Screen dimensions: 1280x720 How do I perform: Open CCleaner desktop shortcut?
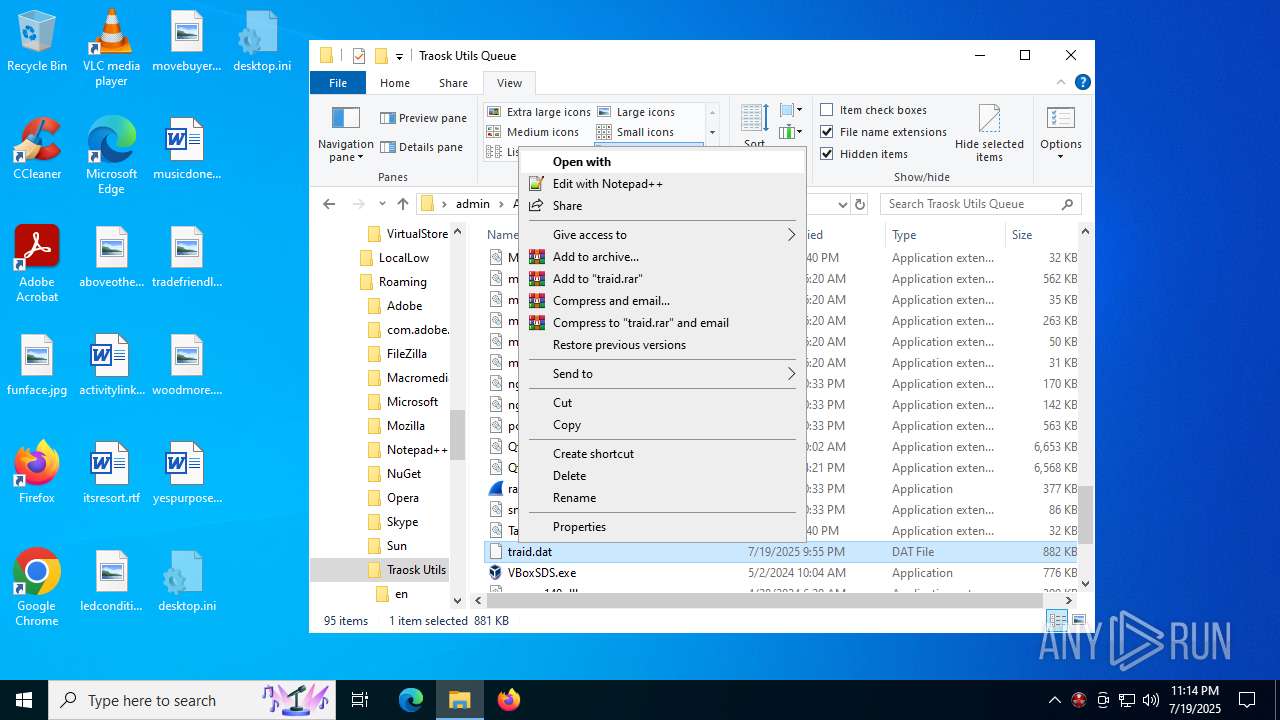coord(37,149)
